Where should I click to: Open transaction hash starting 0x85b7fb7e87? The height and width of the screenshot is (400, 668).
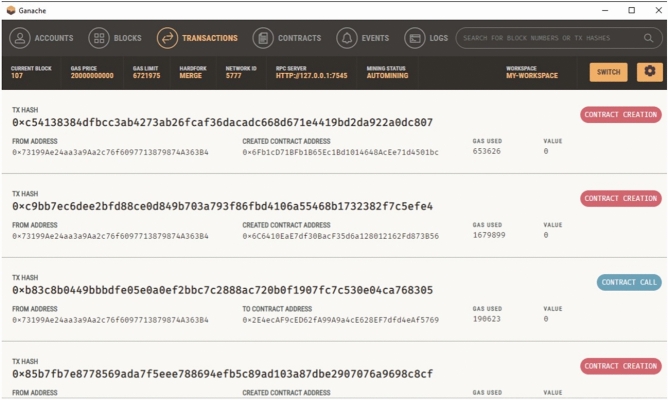[x=222, y=374]
